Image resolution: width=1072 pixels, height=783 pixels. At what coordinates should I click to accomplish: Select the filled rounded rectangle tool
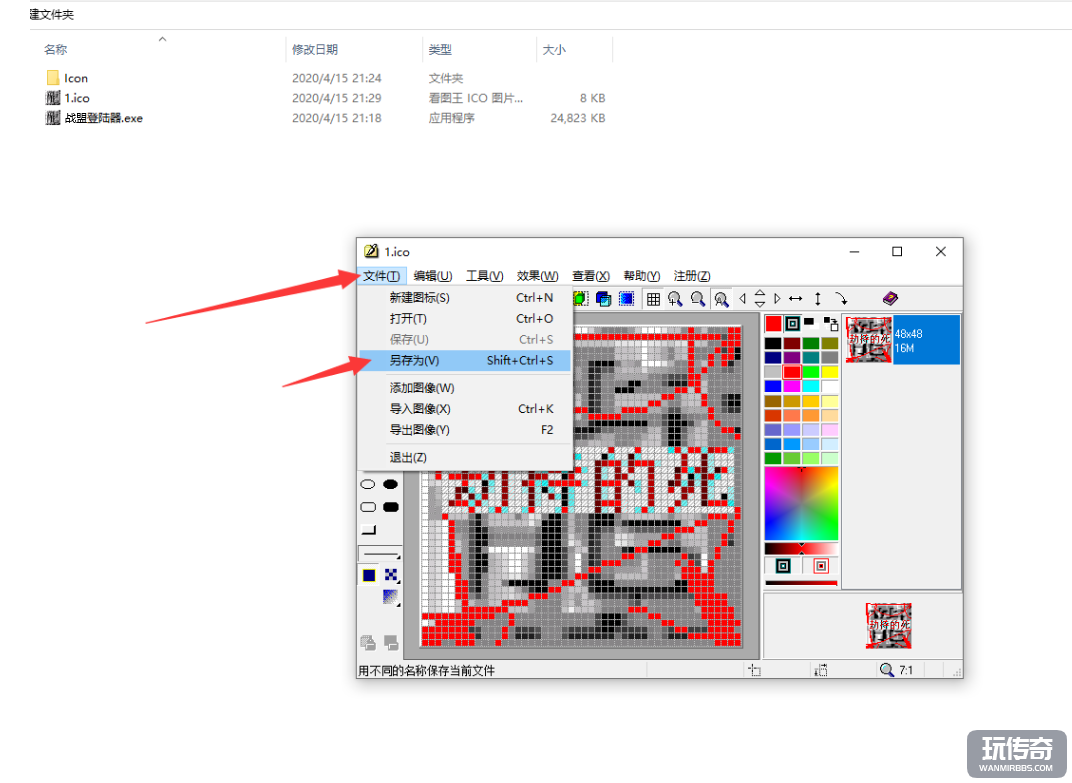pos(390,507)
